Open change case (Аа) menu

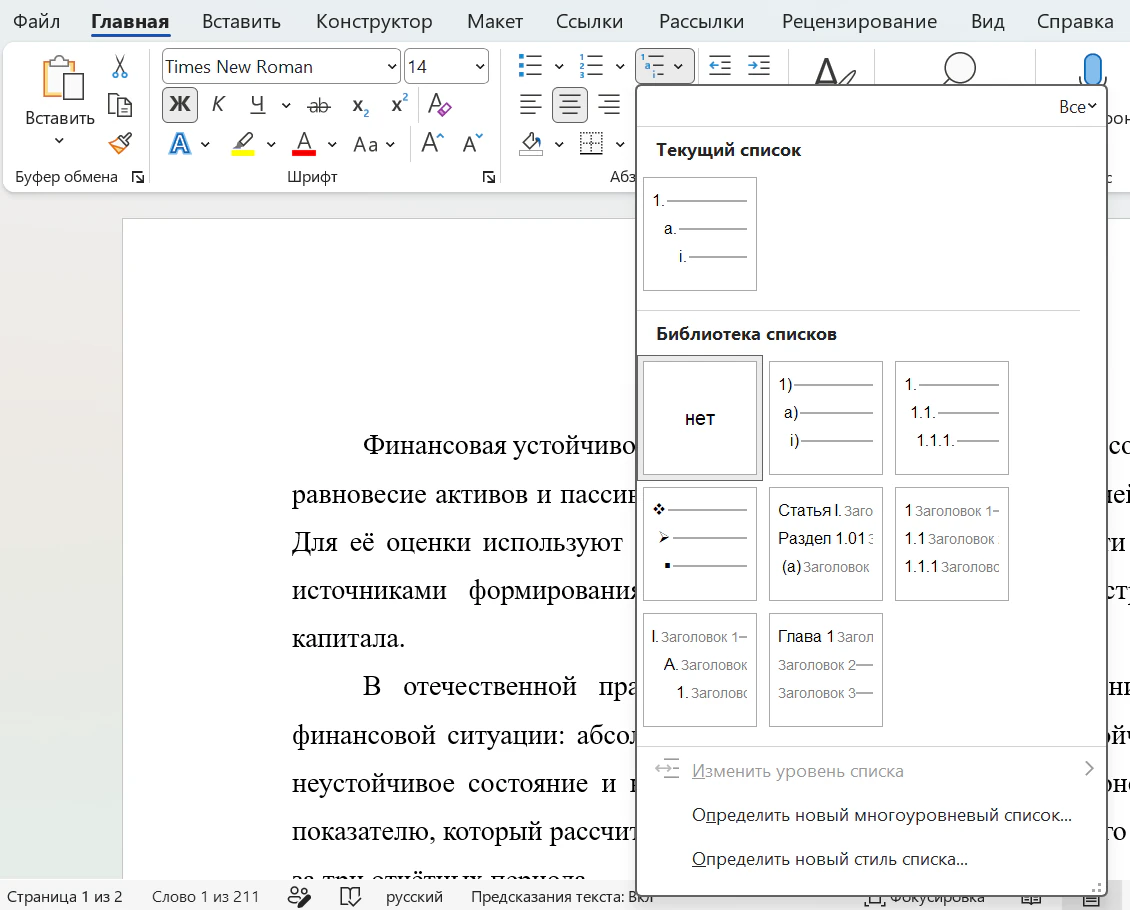click(x=373, y=144)
